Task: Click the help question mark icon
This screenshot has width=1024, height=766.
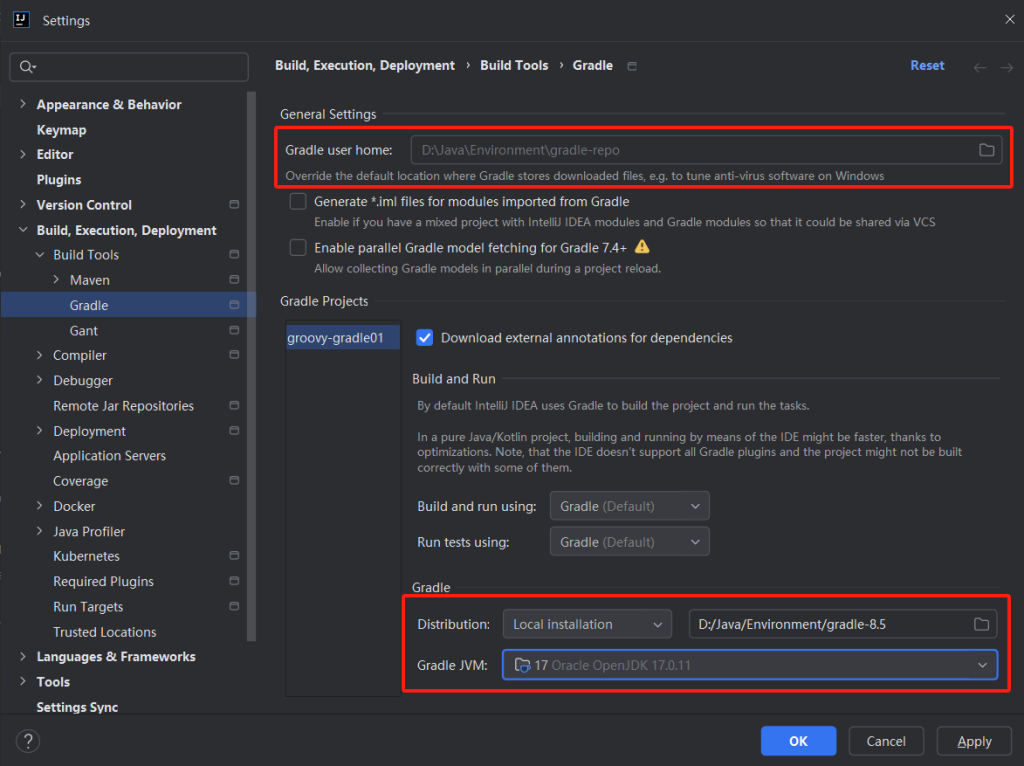Action: point(28,741)
